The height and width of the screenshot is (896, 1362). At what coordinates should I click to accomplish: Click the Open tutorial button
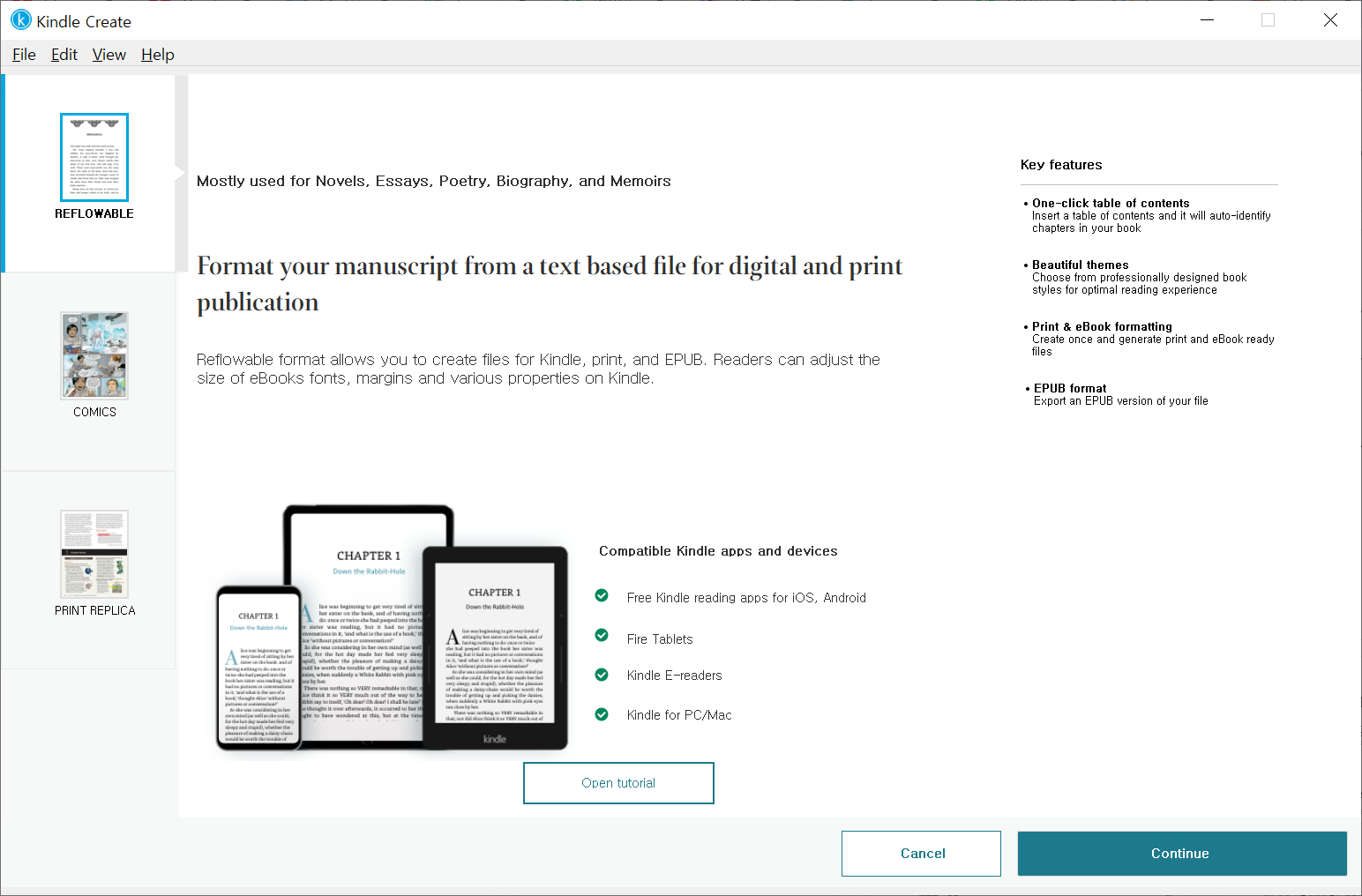coord(618,783)
